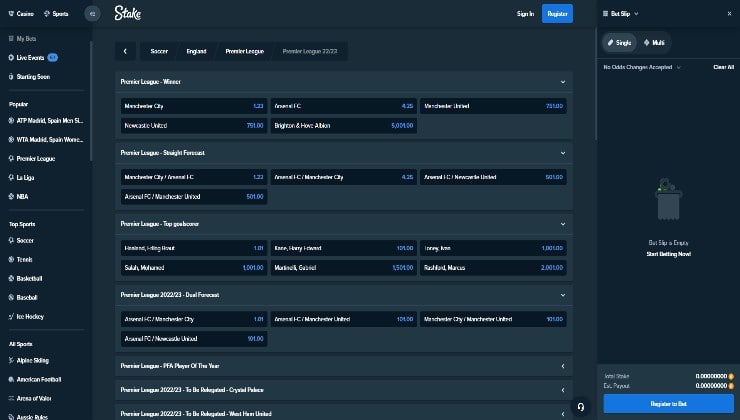
Task: Select the Multi bet tab
Action: click(654, 42)
